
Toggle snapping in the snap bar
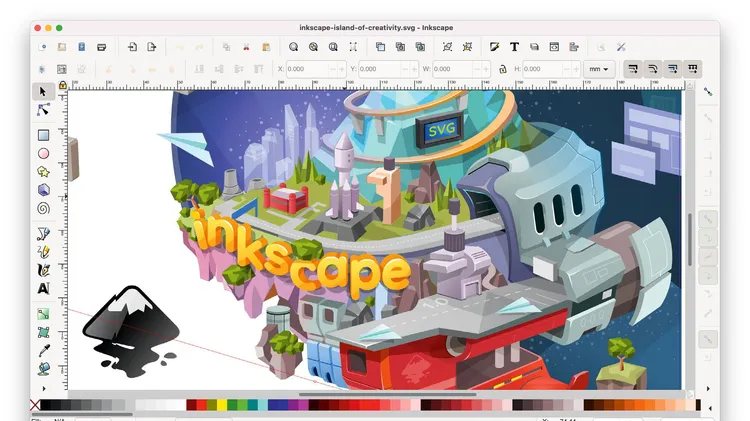[x=708, y=92]
